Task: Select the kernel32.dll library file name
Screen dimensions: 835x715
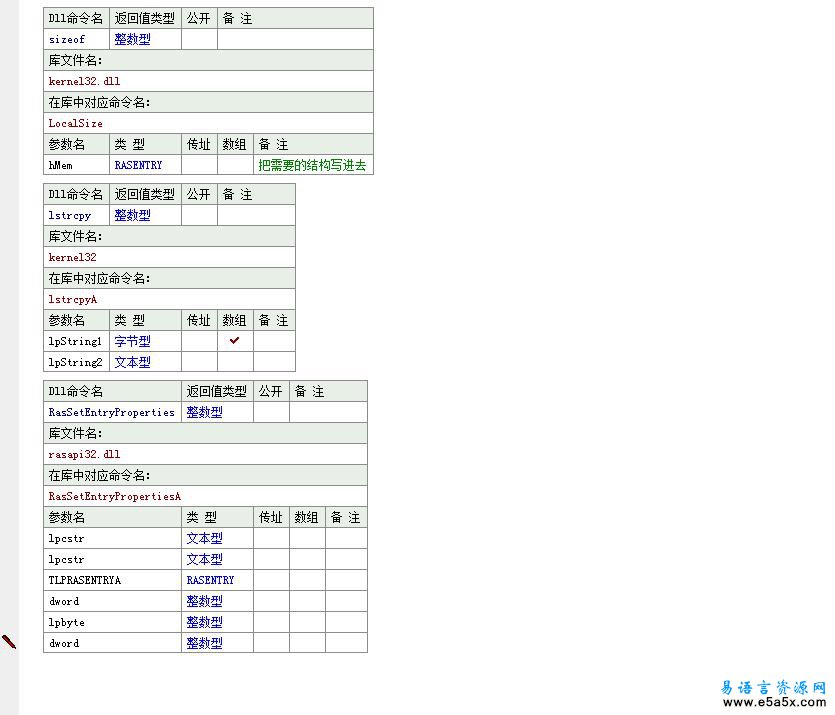Action: tap(84, 81)
